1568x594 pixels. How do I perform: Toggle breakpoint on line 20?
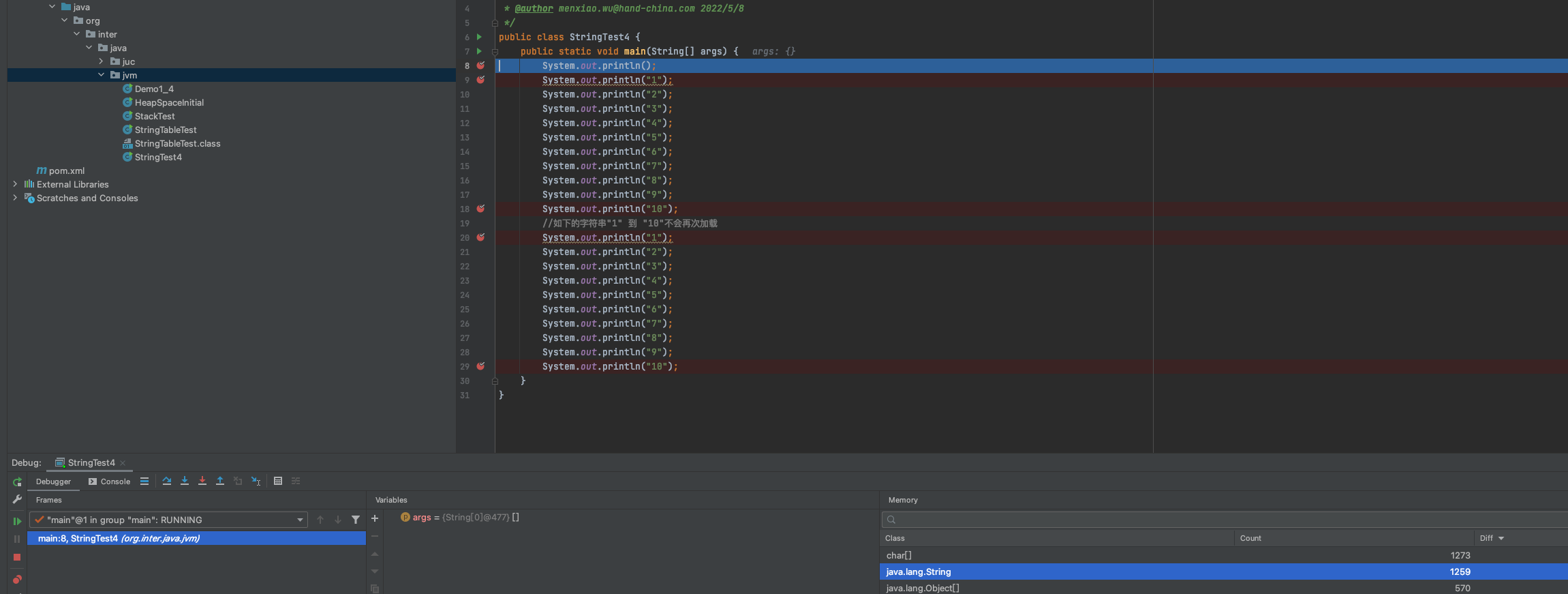point(480,237)
